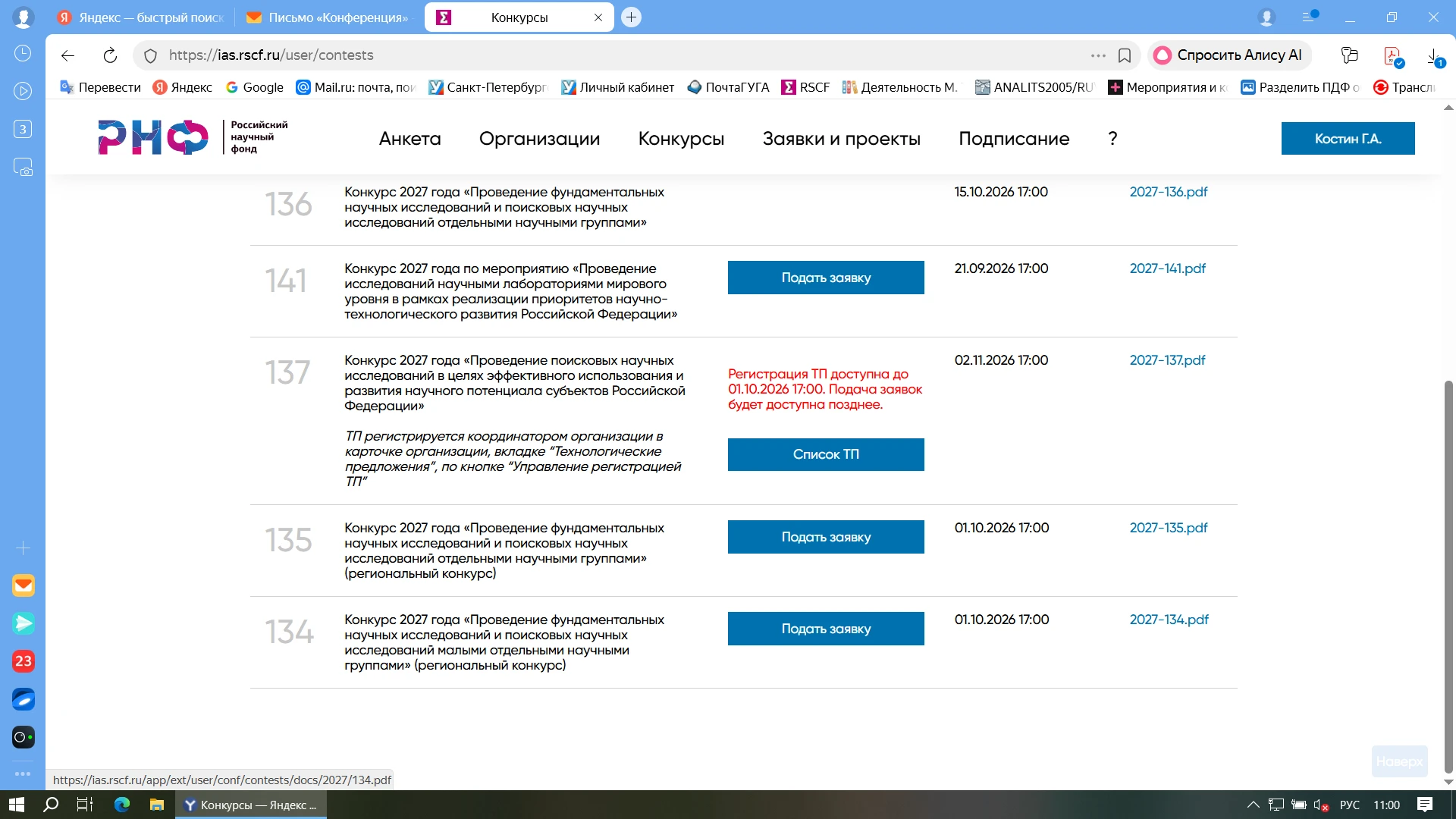Open the site protection shield icon
1456x819 pixels.
pyautogui.click(x=150, y=55)
